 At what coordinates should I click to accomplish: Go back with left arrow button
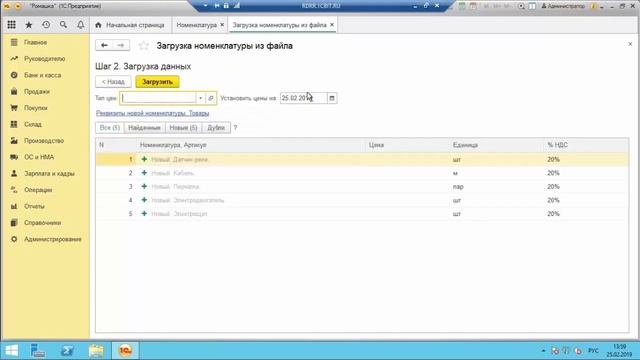[104, 45]
